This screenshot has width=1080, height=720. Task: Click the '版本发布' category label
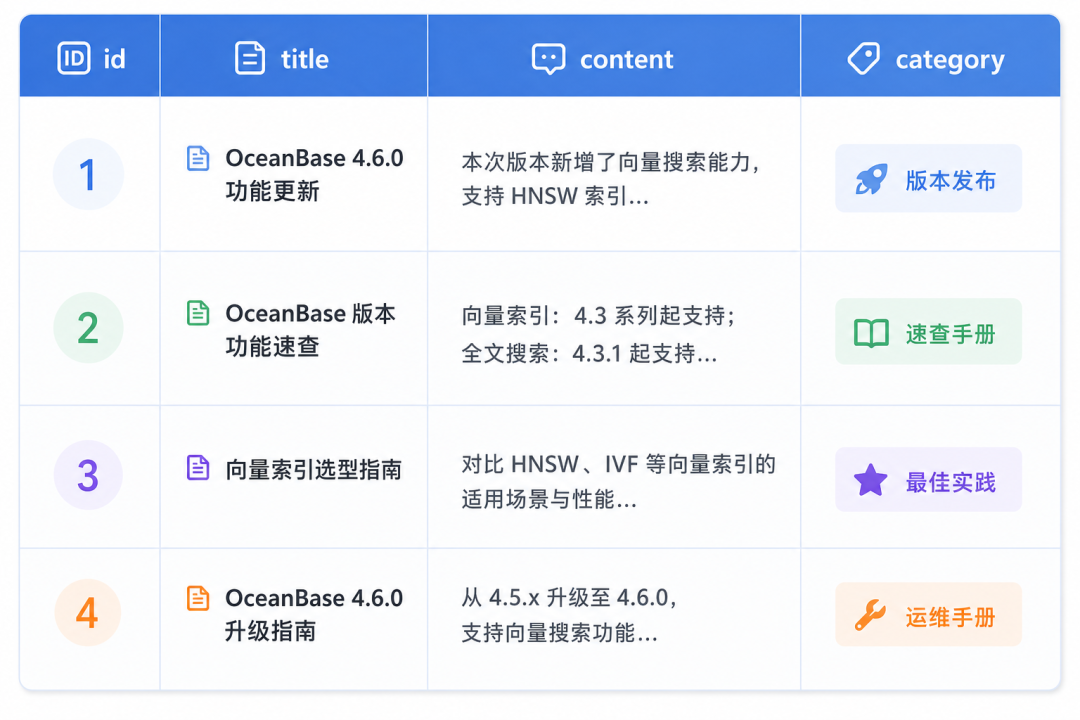pos(951,181)
